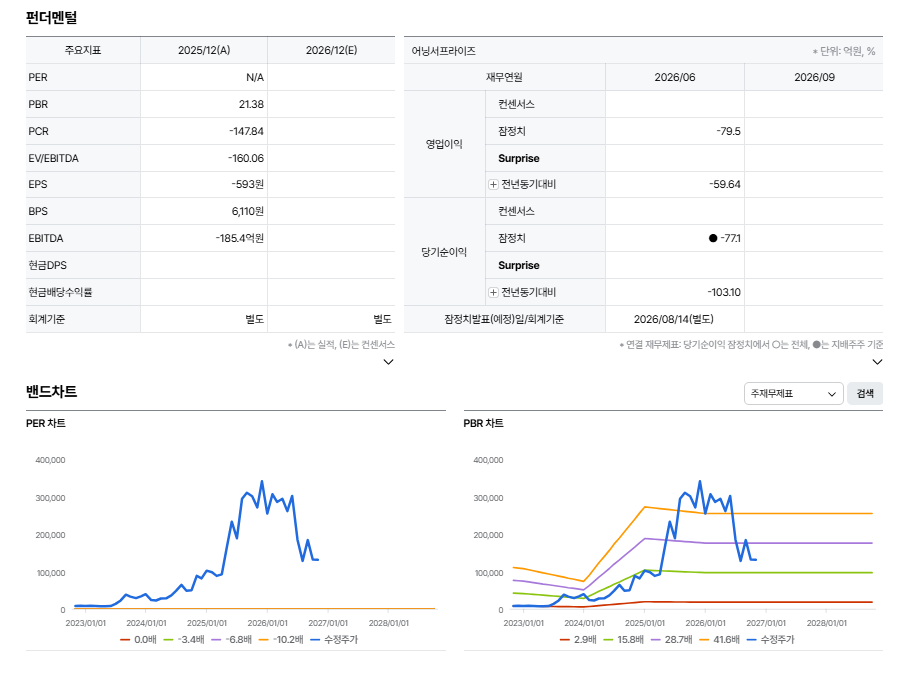Select the 2026/06 column header
This screenshot has width=910, height=677.
(x=674, y=77)
